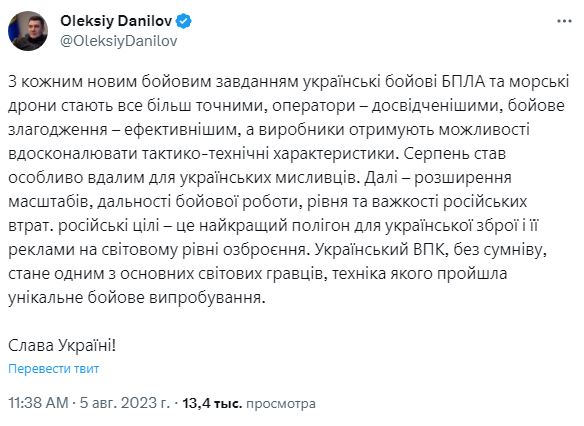584x426 pixels.
Task: Click the word оператори in the tweet
Action: click(x=314, y=106)
